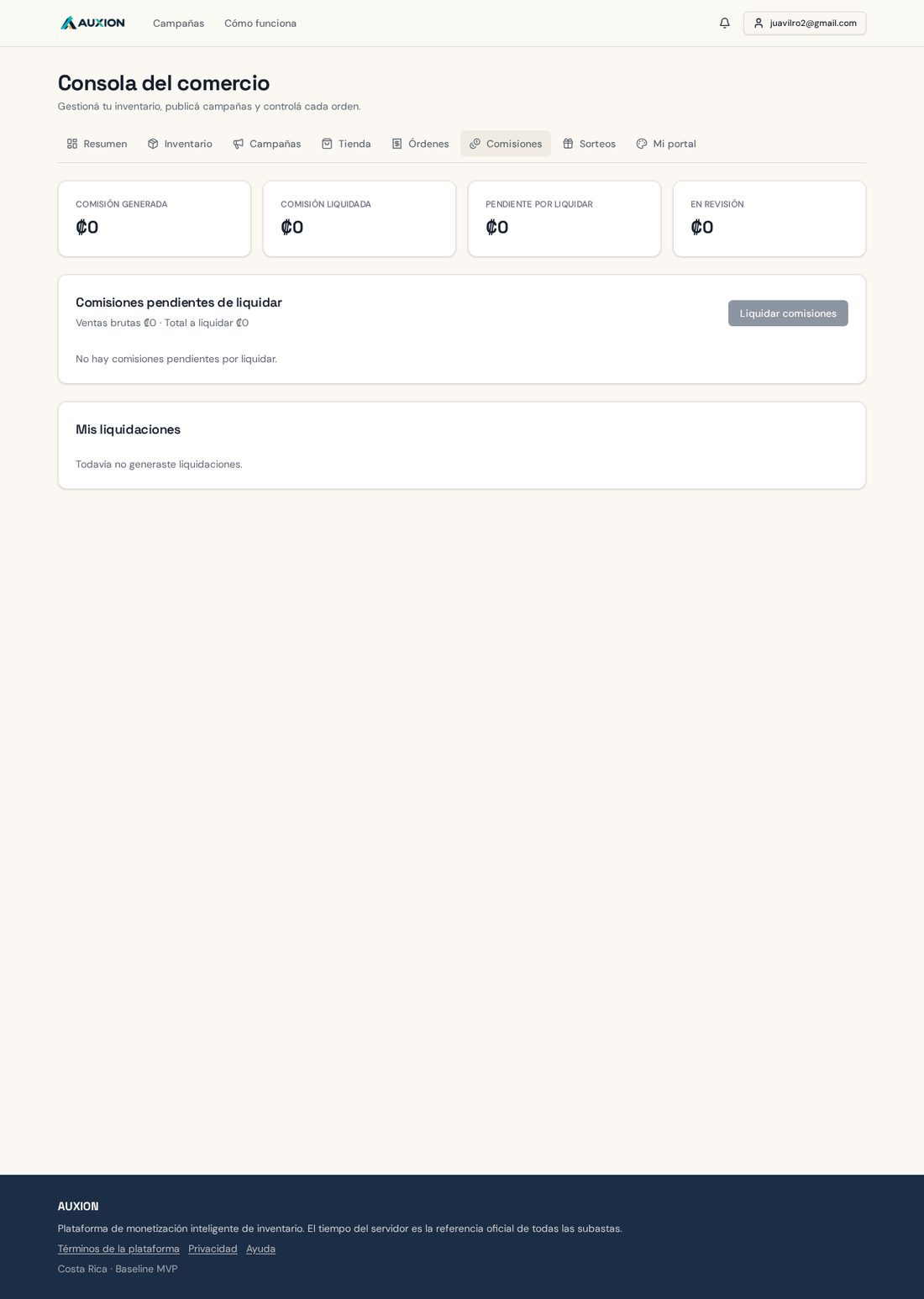Select the Mi portal palette icon
This screenshot has width=924, height=1299.
642,144
